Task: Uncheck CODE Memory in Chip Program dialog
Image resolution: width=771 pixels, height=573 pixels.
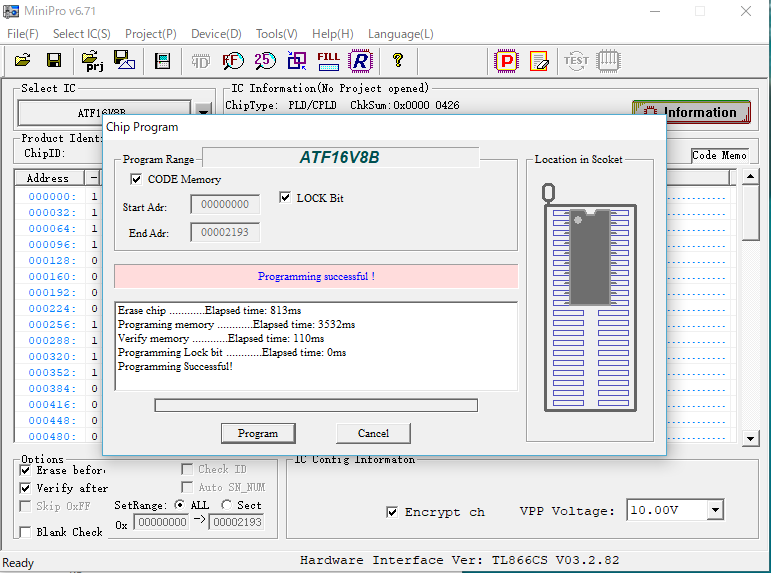Action: pyautogui.click(x=136, y=179)
